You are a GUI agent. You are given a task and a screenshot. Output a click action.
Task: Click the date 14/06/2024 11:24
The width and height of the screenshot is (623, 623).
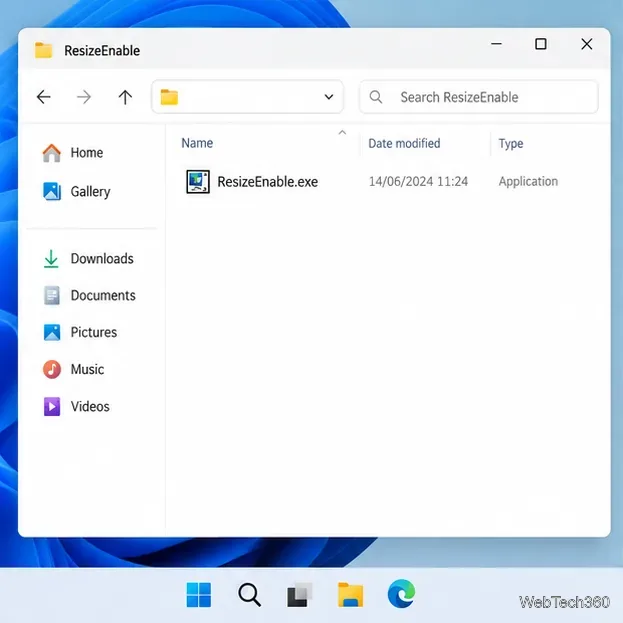[418, 182]
